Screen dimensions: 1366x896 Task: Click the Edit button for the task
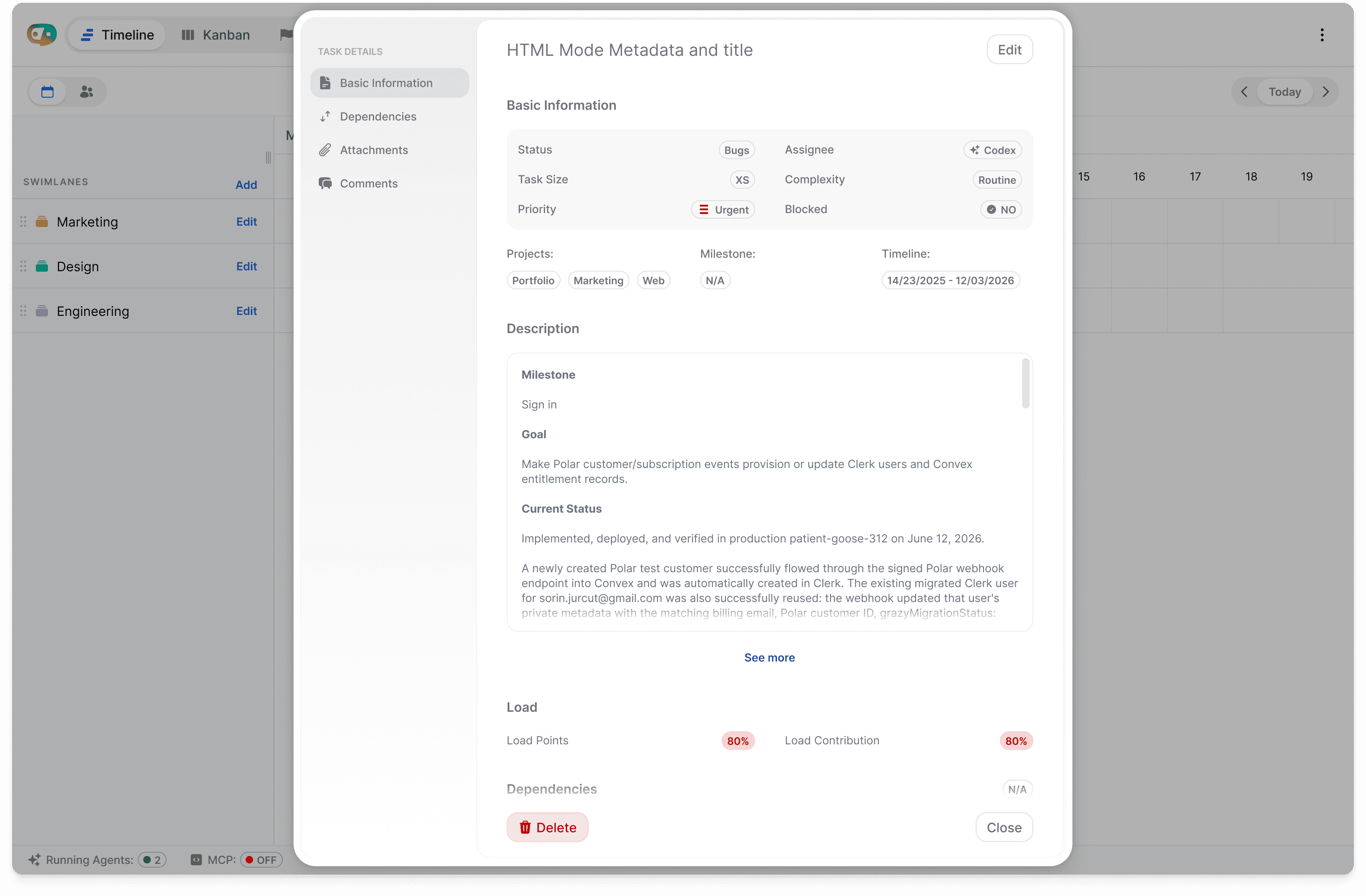[x=1009, y=50]
